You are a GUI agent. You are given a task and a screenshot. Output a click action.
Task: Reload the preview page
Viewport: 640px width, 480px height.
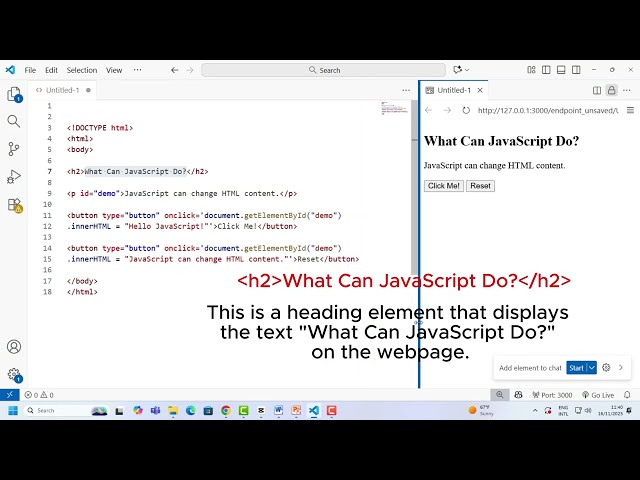pos(466,110)
